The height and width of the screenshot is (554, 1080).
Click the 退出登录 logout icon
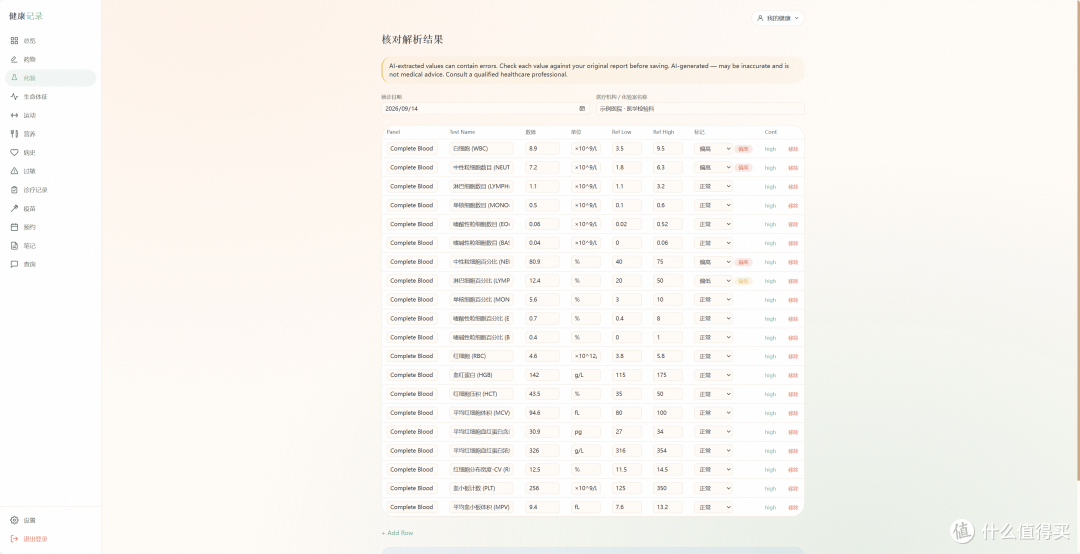pos(14,539)
